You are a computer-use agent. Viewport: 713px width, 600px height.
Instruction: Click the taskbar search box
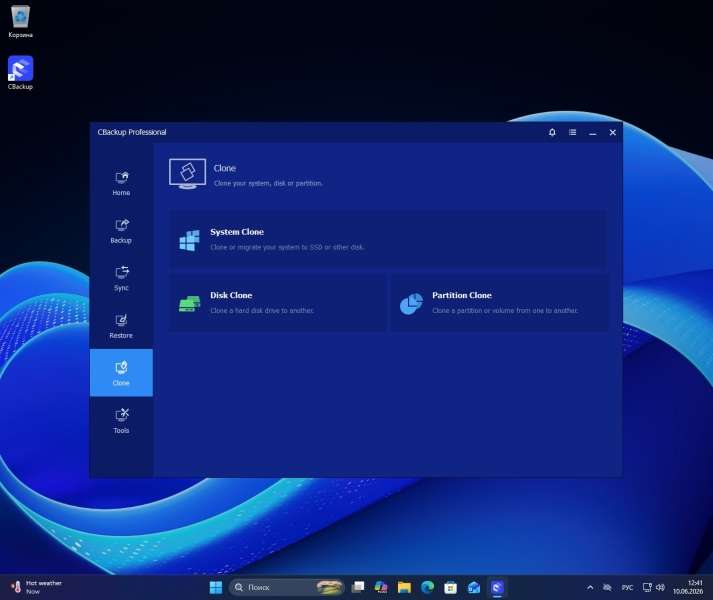[x=286, y=587]
